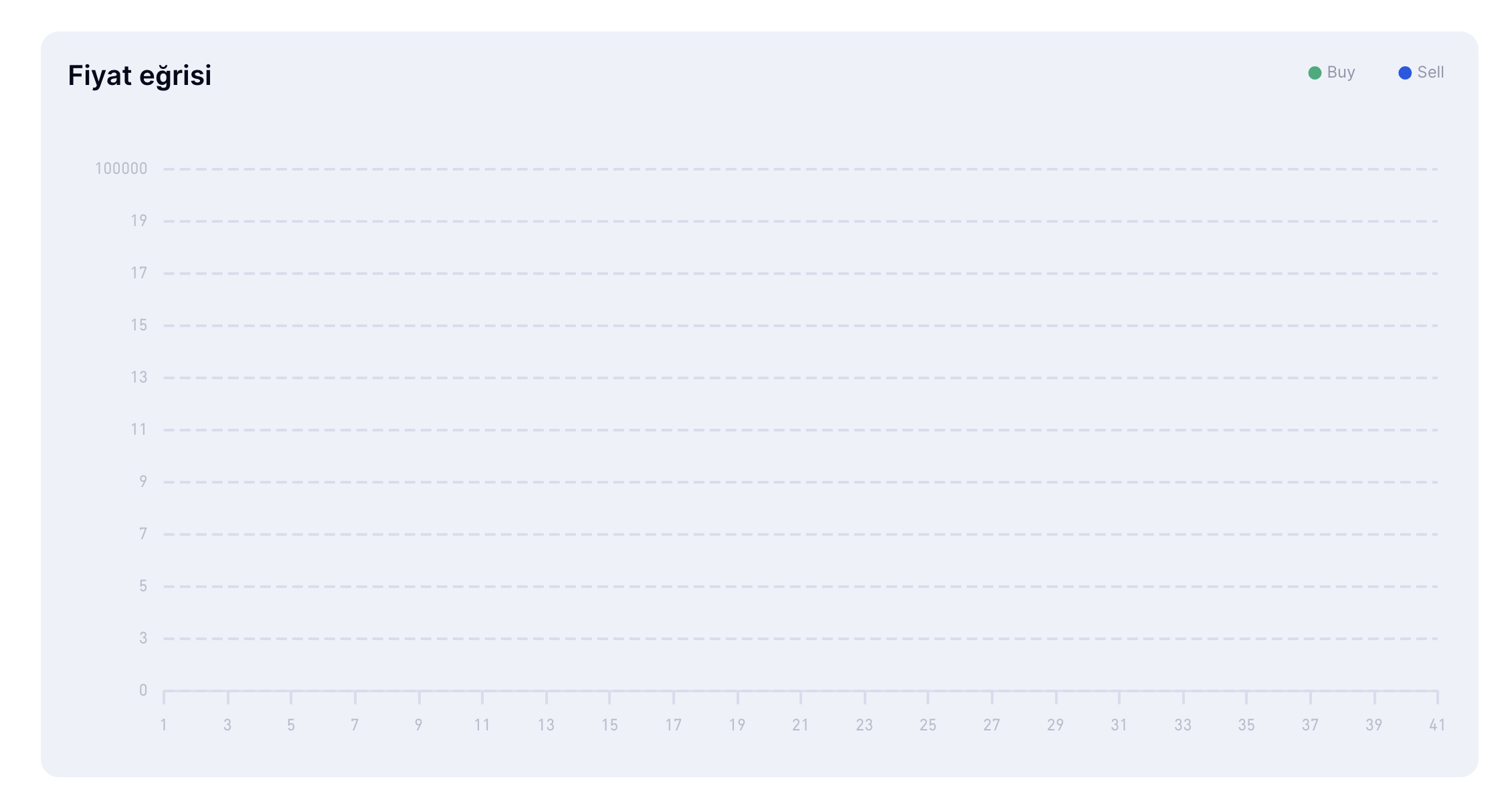1512x796 pixels.
Task: Select the y-axis label 15
Action: pyautogui.click(x=138, y=325)
